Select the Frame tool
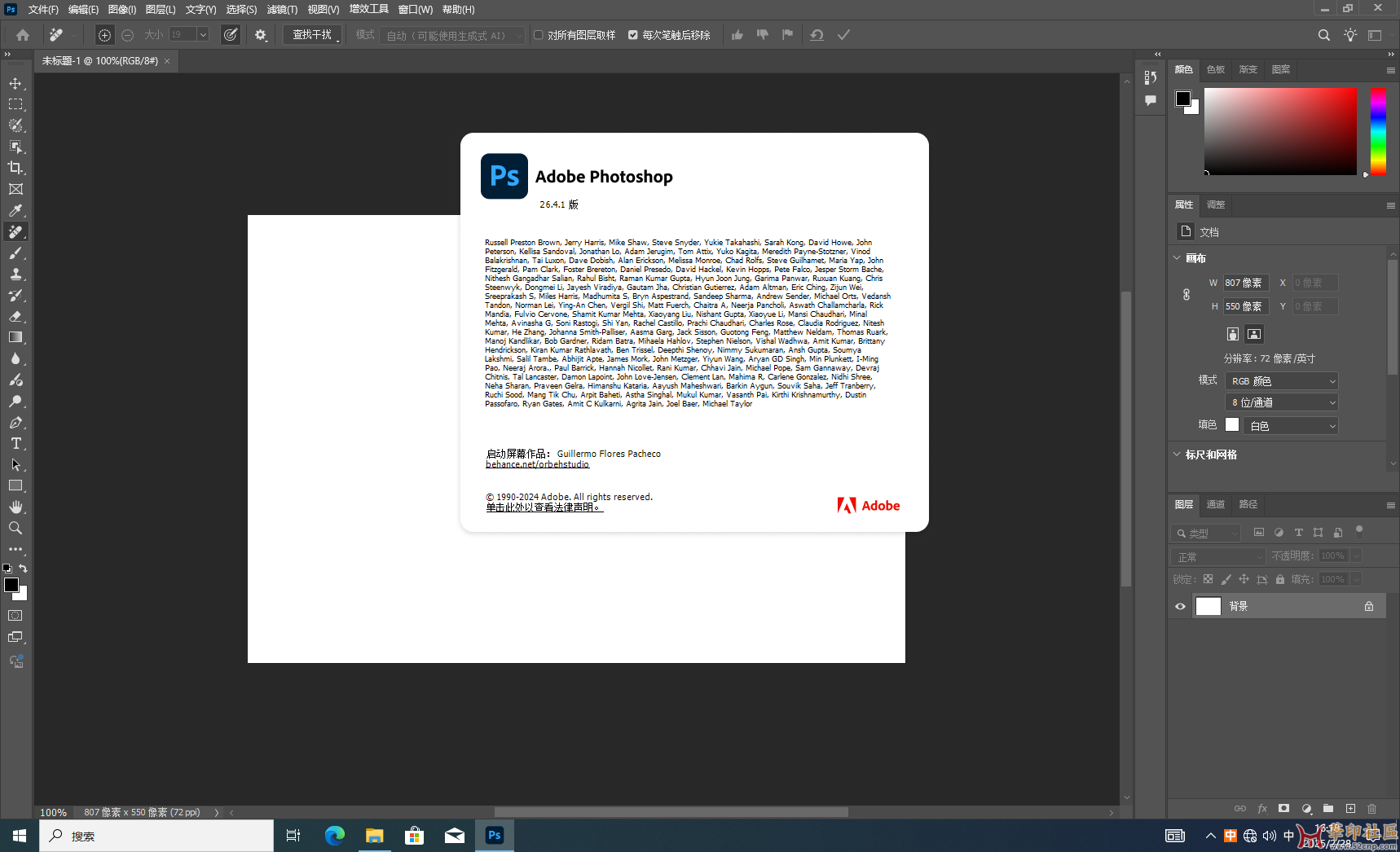This screenshot has width=1400, height=852. [x=15, y=189]
